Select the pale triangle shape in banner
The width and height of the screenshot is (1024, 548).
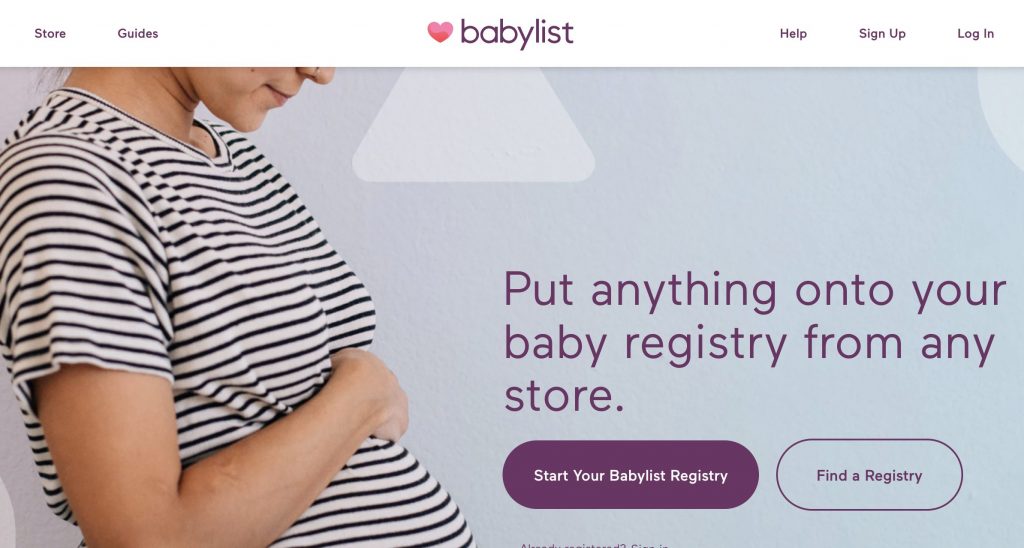(473, 124)
